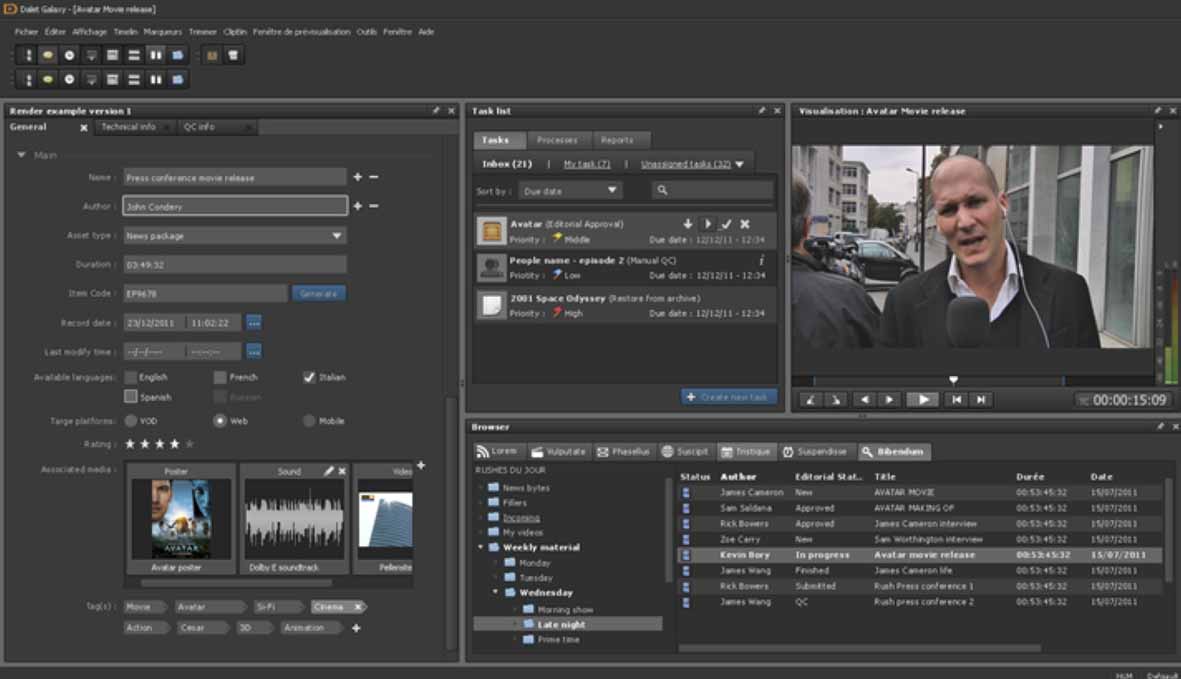
Task: Edit the Sound media with pencil icon
Action: coord(328,470)
